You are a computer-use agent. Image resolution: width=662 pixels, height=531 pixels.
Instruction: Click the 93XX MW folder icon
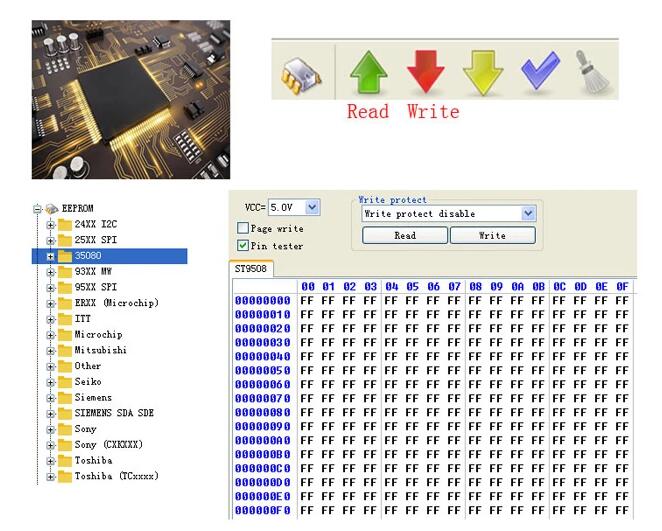65,271
